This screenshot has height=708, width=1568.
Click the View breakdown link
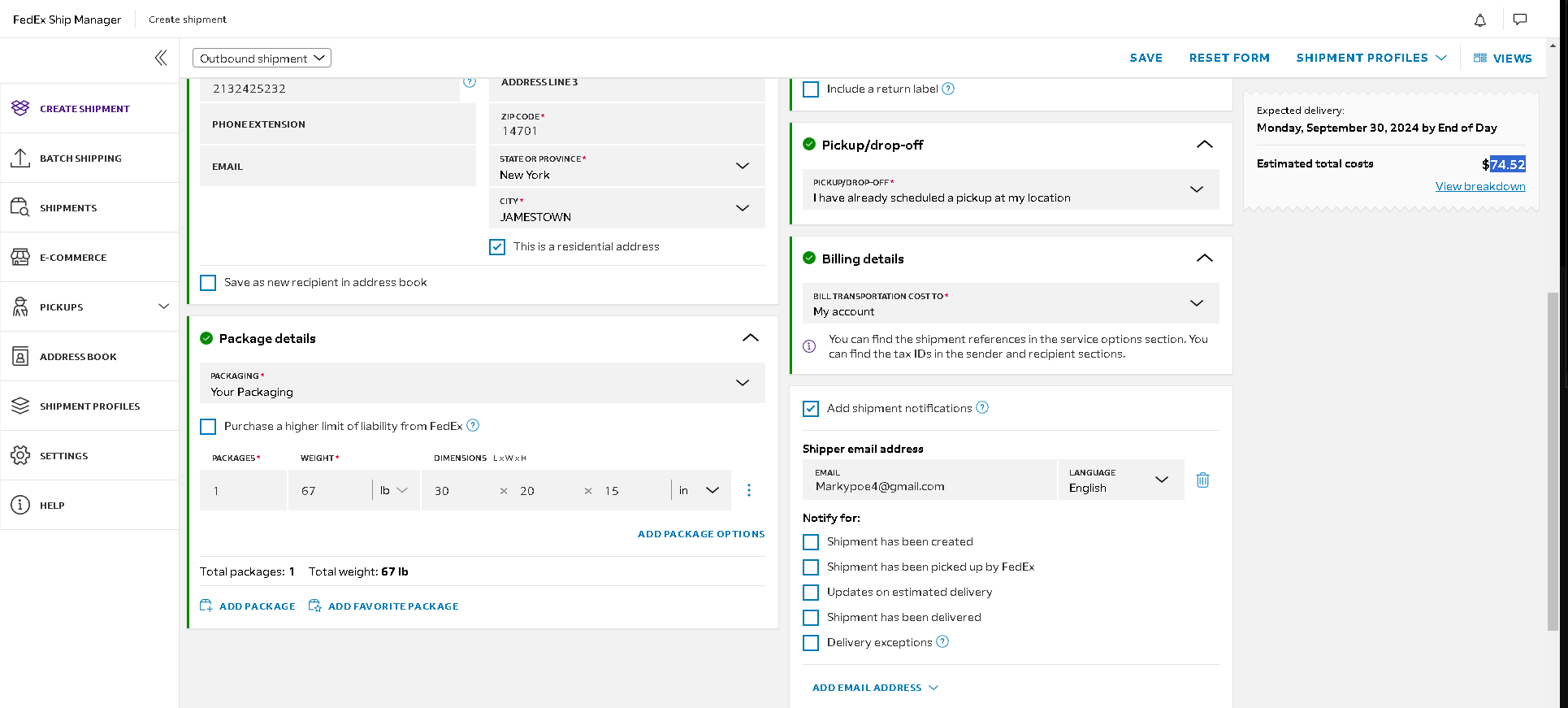click(x=1480, y=186)
